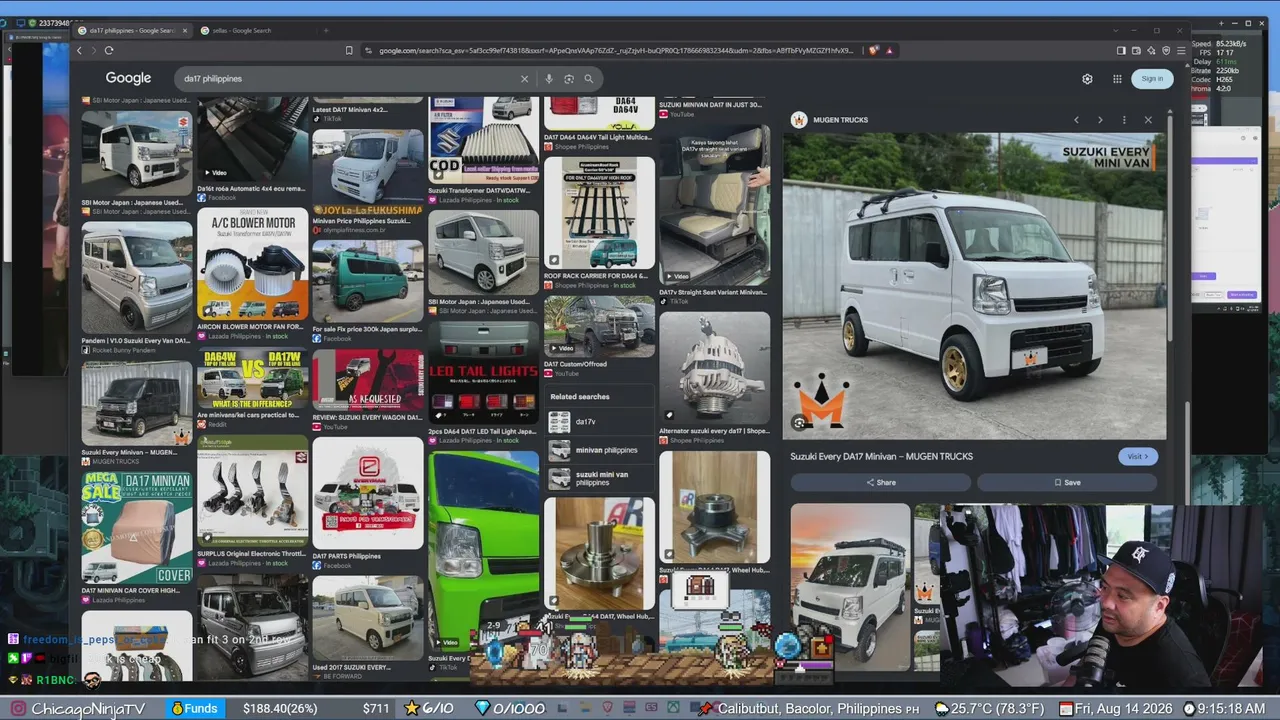Click the Instagram icon in stream overlay

tap(18, 709)
